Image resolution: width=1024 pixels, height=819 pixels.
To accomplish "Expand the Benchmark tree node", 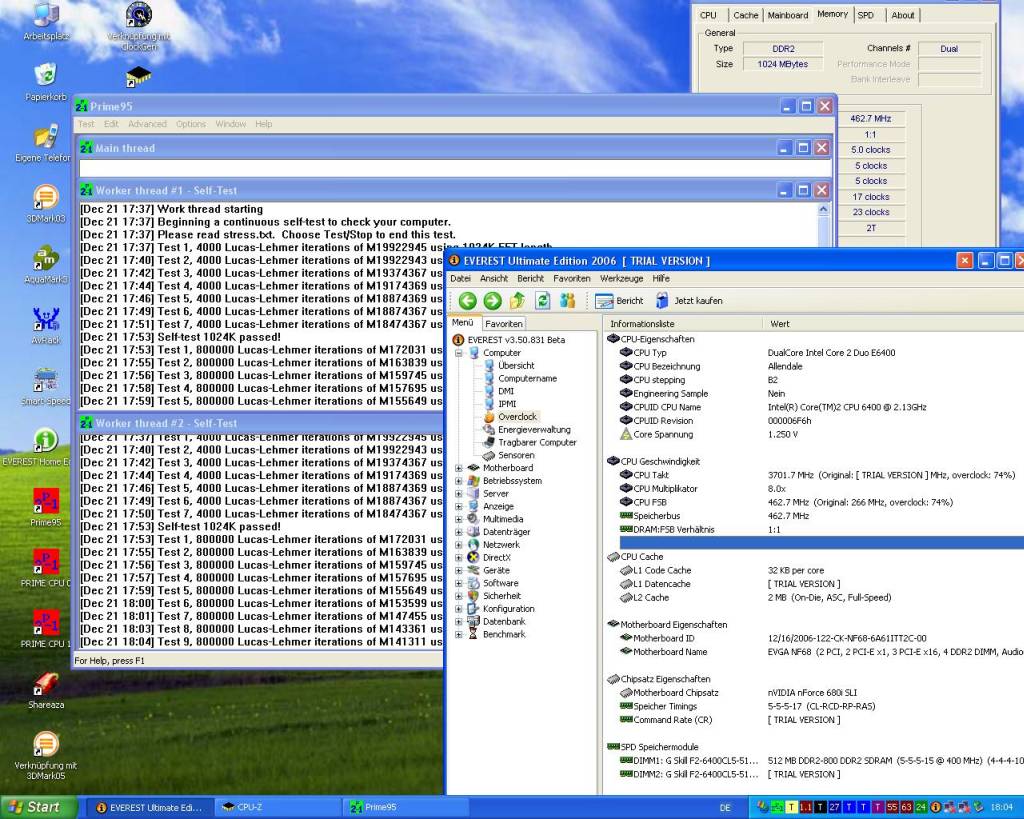I will point(458,634).
